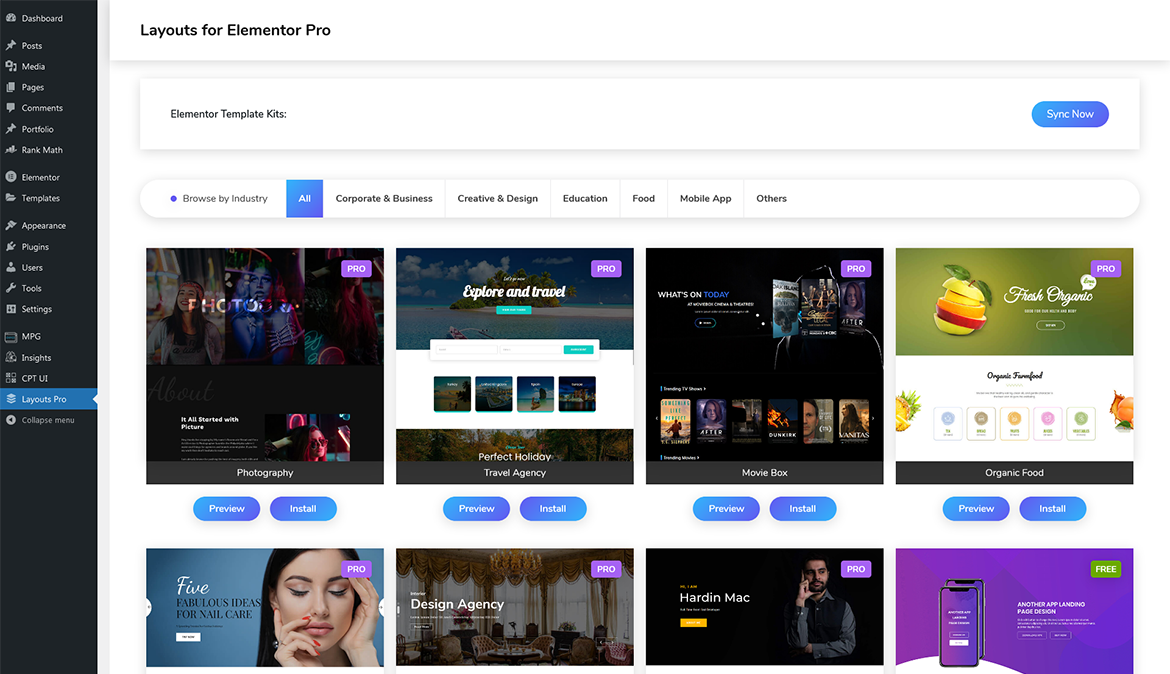Click the CPT UI grid icon

pyautogui.click(x=10, y=378)
